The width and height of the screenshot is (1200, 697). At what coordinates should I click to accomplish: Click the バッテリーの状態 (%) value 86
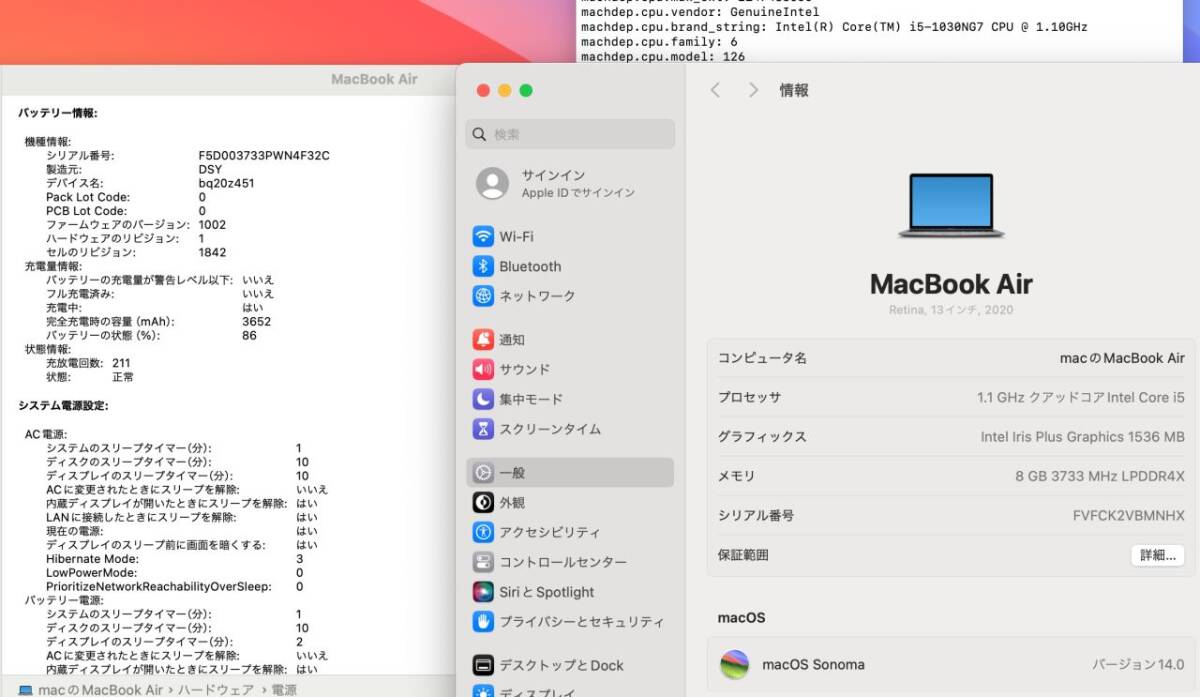pyautogui.click(x=249, y=336)
